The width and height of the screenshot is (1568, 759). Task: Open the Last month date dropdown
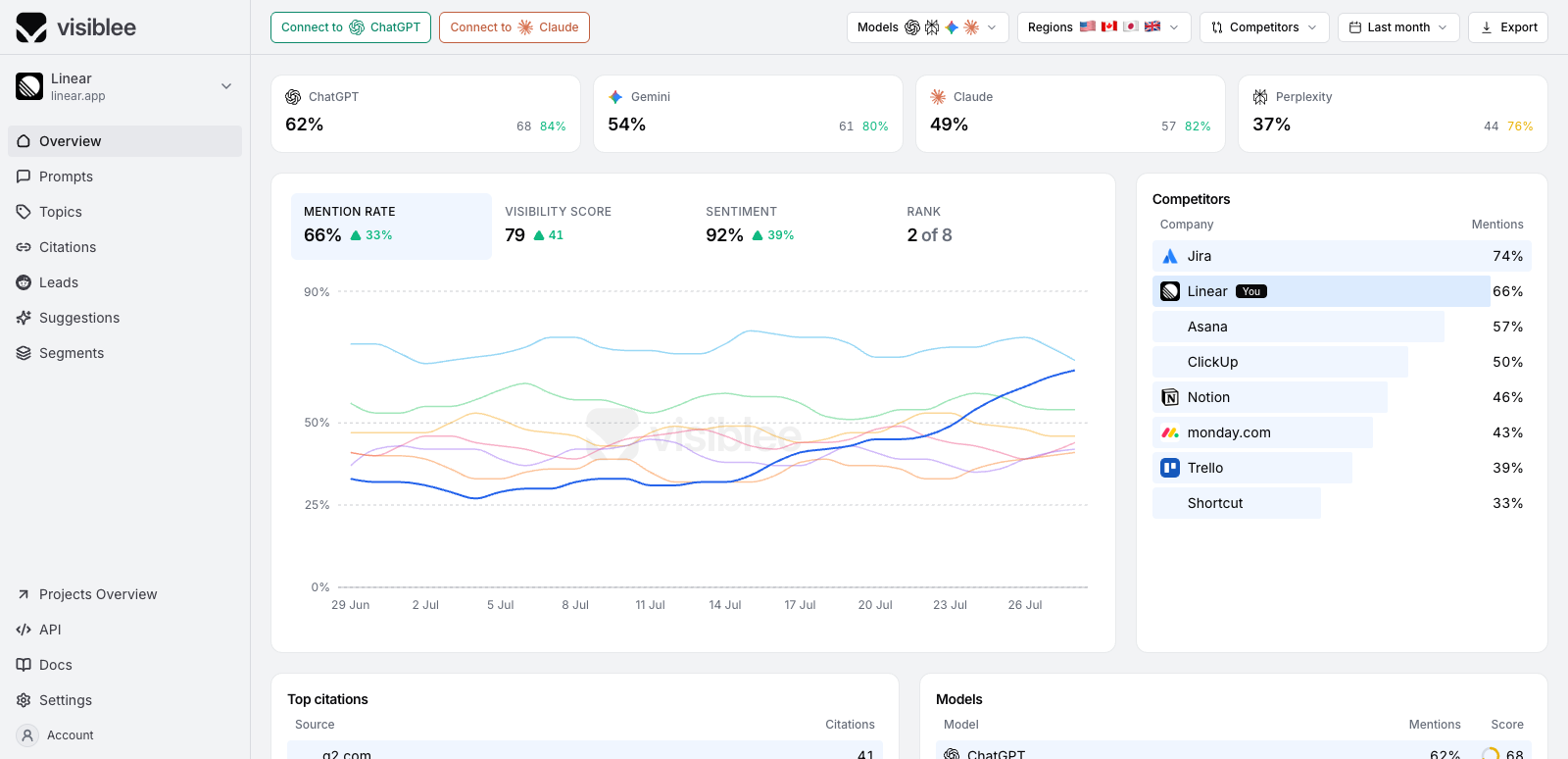[x=1398, y=27]
